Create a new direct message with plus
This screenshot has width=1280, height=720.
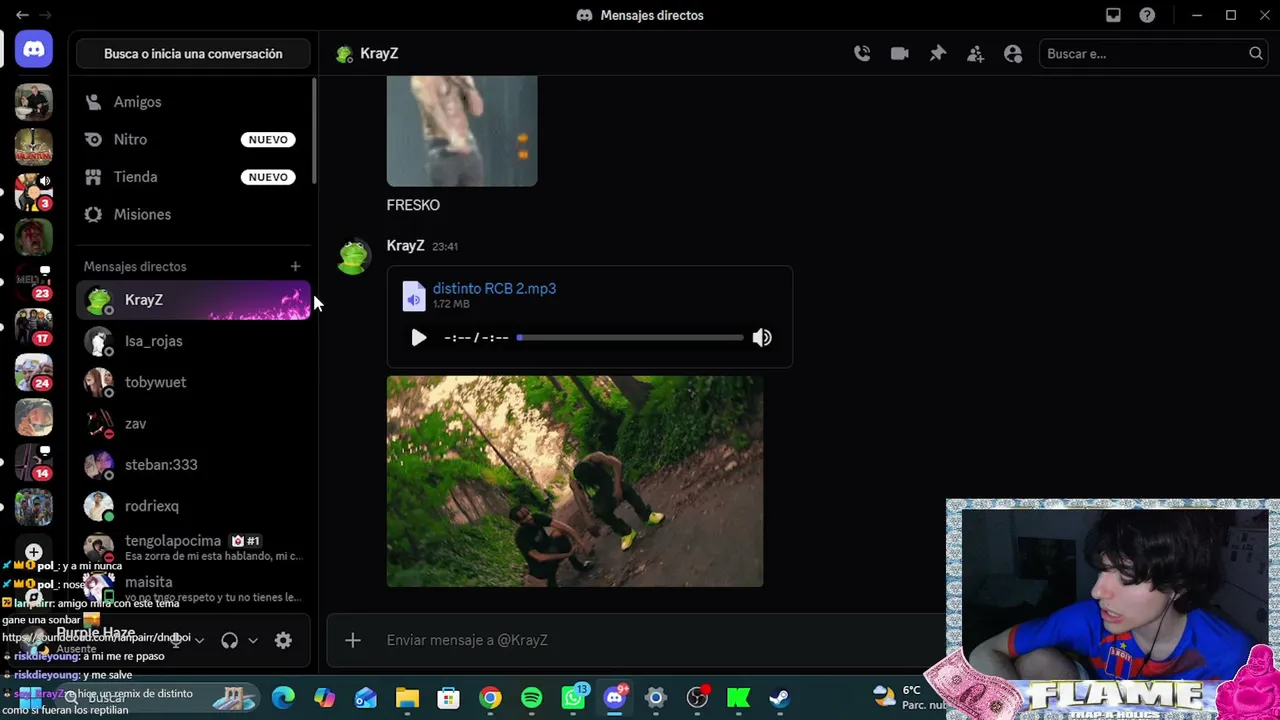[x=295, y=266]
